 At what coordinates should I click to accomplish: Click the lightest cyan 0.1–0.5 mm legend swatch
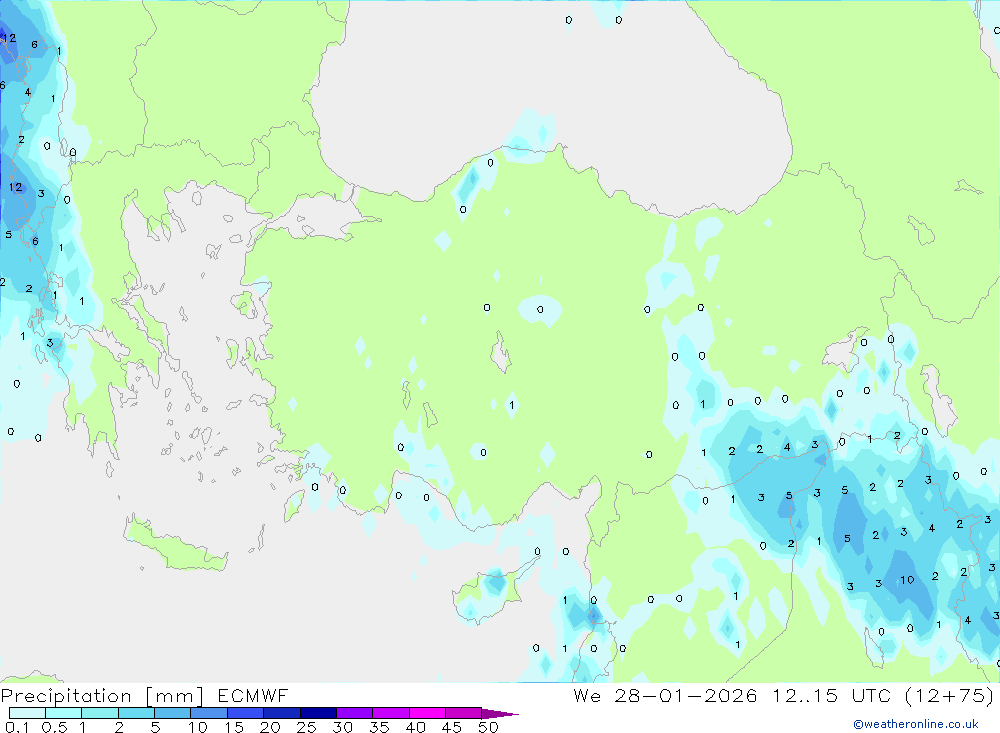click(x=27, y=713)
